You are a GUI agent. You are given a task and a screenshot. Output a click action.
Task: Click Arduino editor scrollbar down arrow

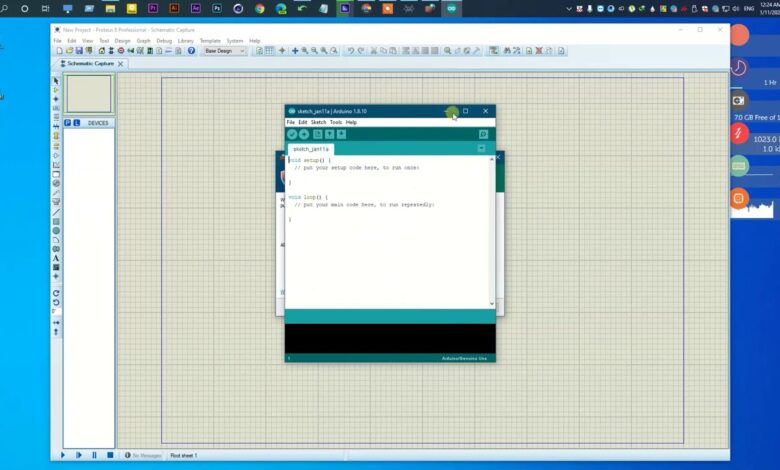click(x=491, y=304)
